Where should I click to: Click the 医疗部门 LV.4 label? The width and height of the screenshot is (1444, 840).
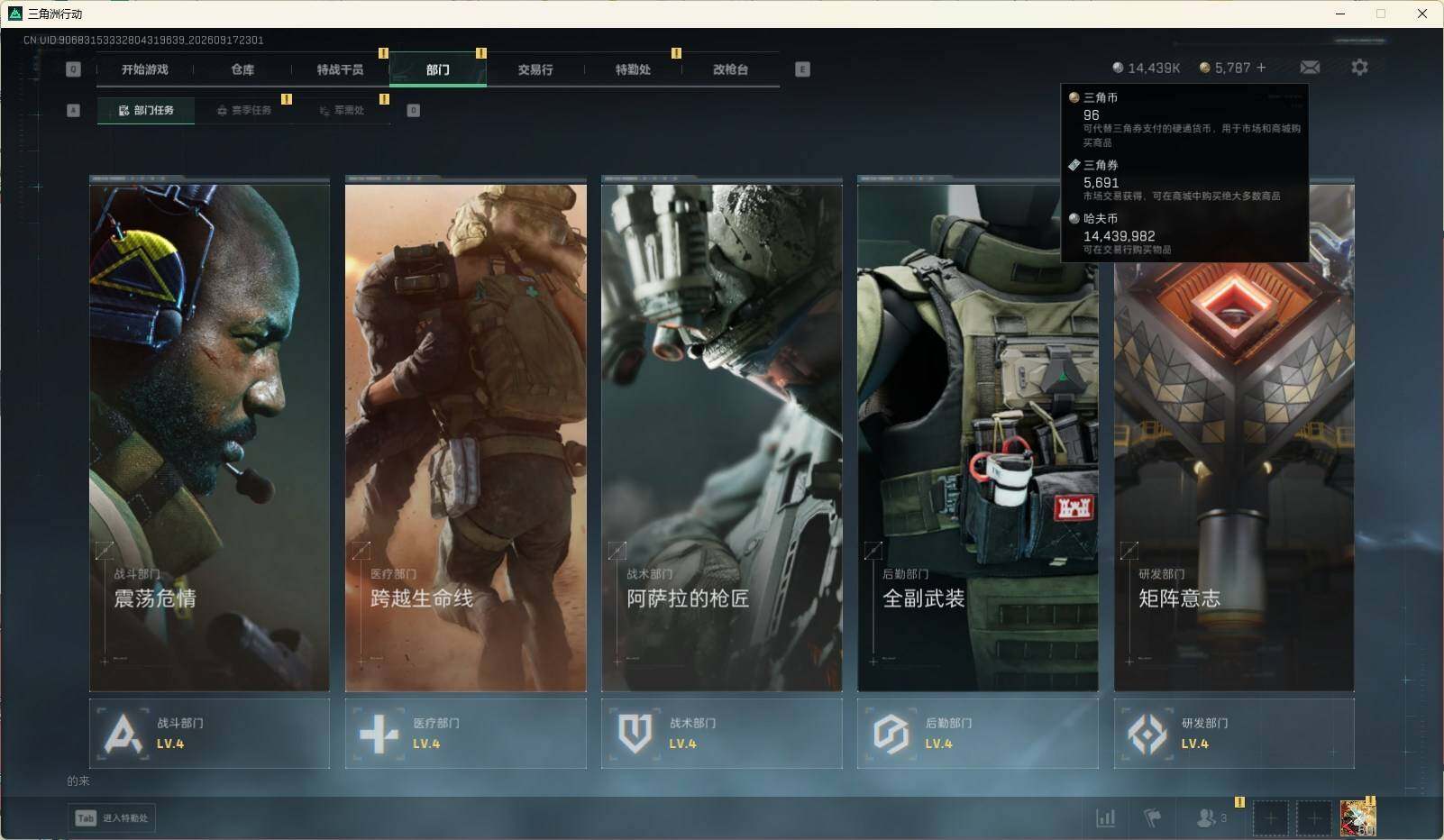coord(426,744)
